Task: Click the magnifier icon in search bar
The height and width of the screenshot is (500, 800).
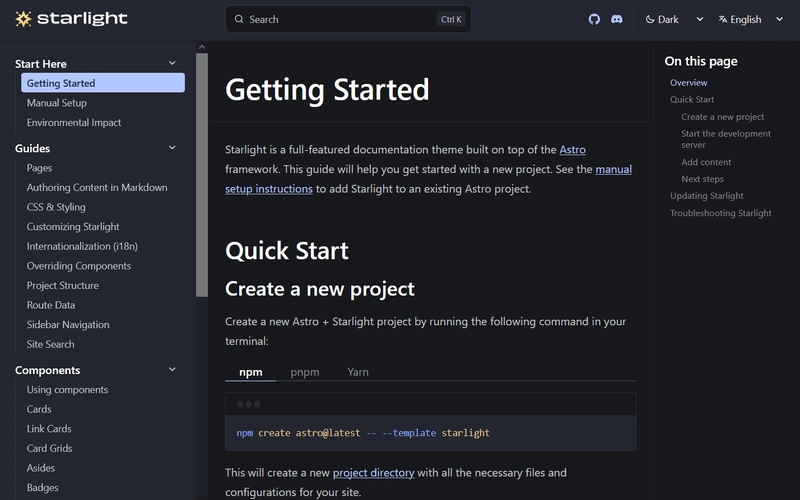Action: [238, 19]
